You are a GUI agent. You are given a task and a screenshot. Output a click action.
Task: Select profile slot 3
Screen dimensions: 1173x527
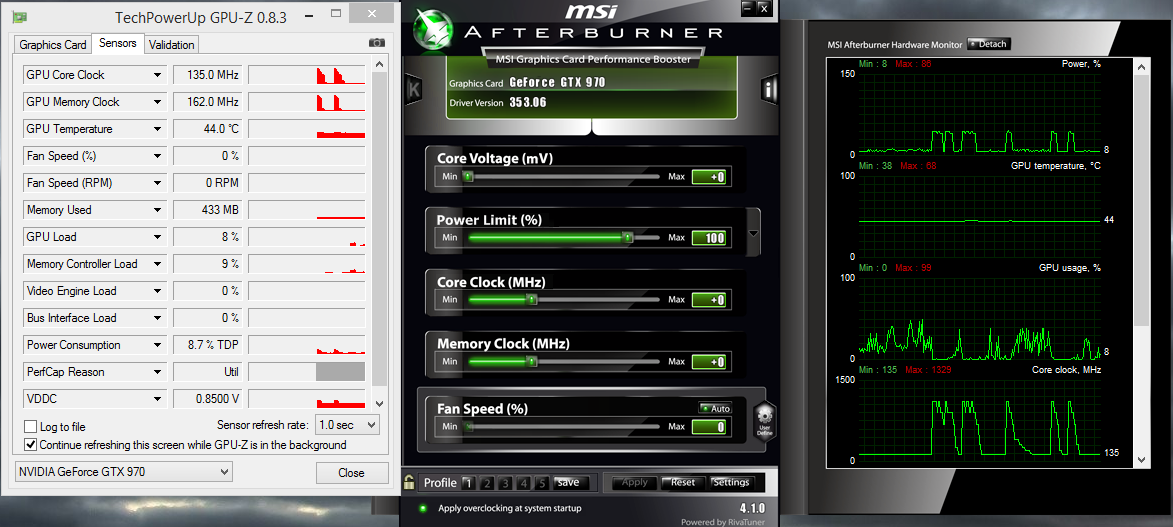click(506, 483)
